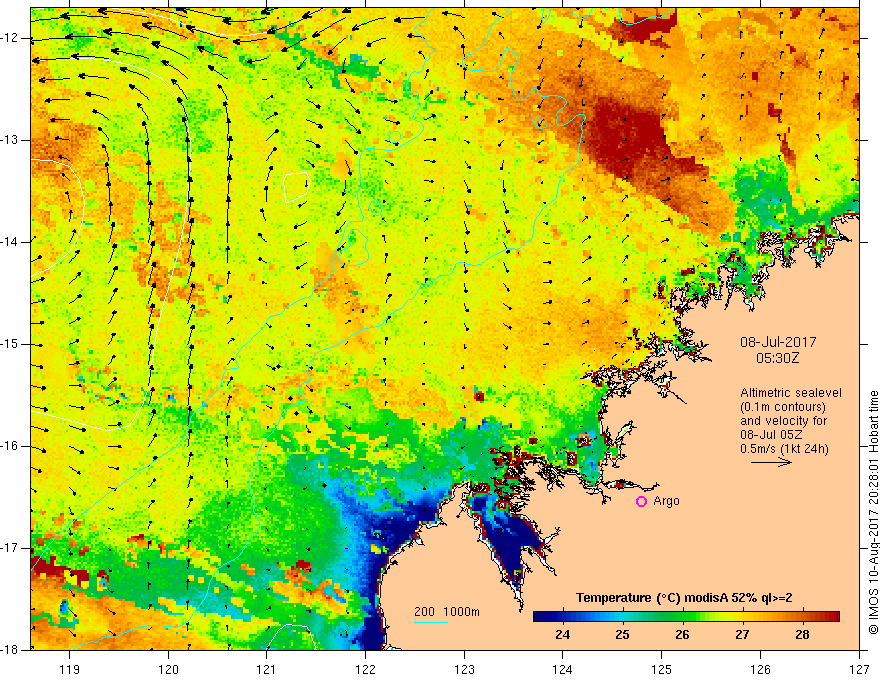Click the 200 1000m depth legend text

pos(447,612)
